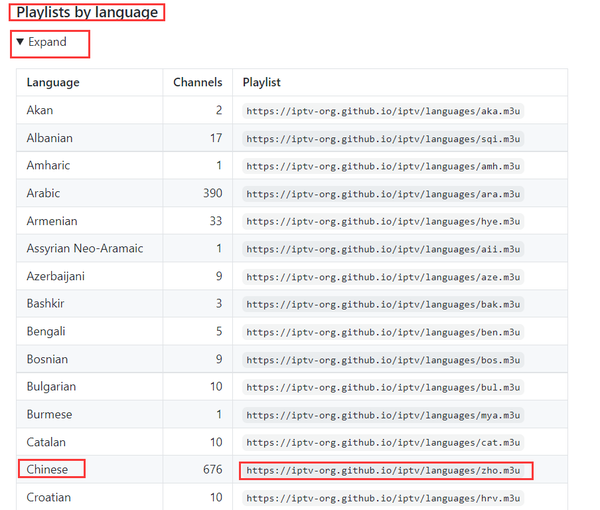Open the Bulgarian playlist link

384,387
